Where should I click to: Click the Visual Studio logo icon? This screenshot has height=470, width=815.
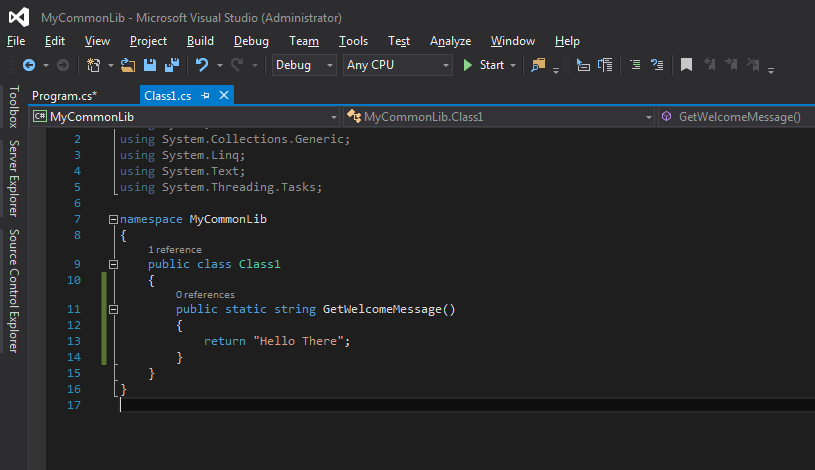pos(19,17)
